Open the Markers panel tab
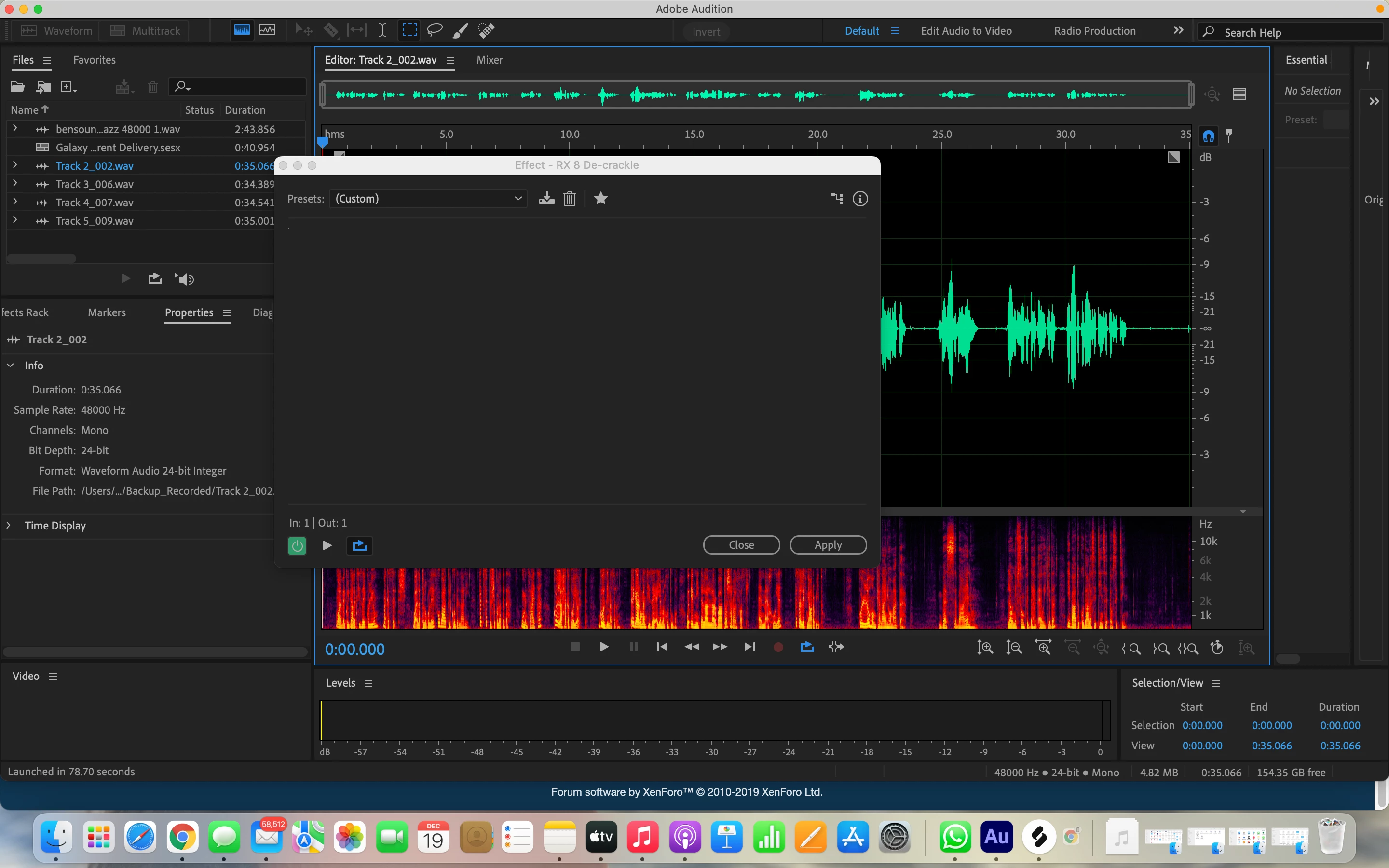The height and width of the screenshot is (868, 1389). pyautogui.click(x=107, y=312)
